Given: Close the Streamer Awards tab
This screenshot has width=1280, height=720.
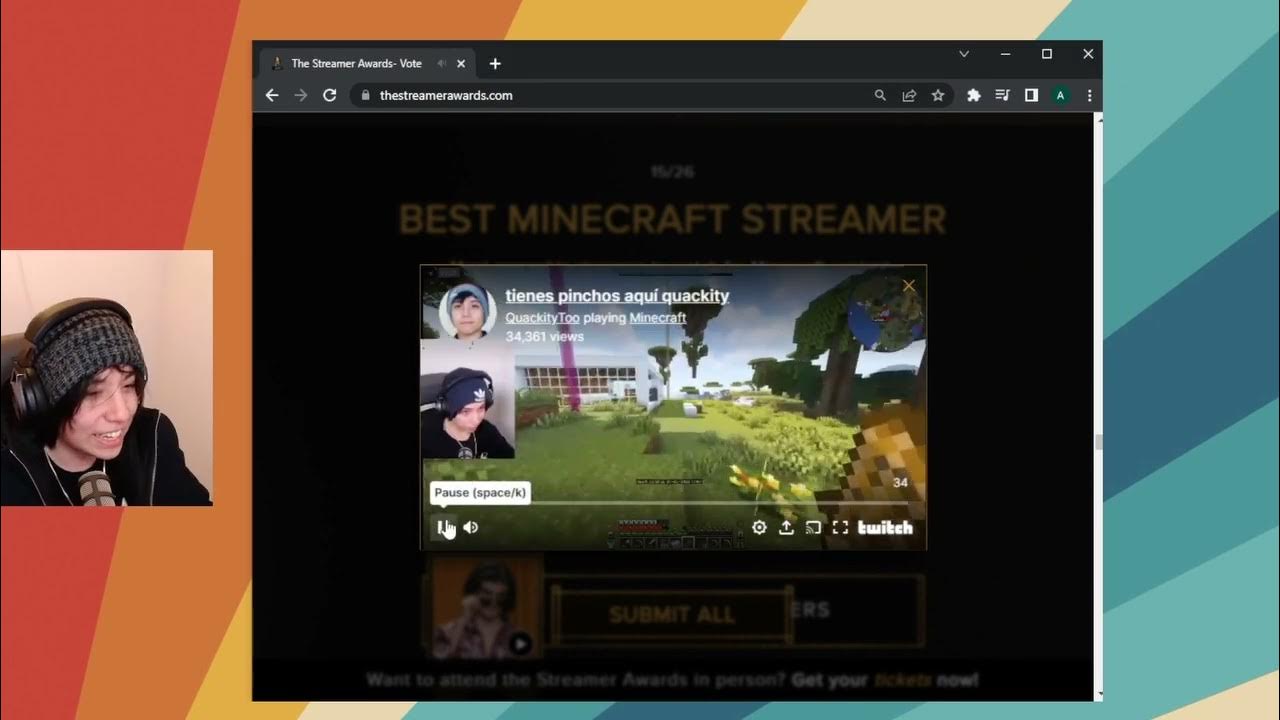Looking at the screenshot, I should point(461,64).
